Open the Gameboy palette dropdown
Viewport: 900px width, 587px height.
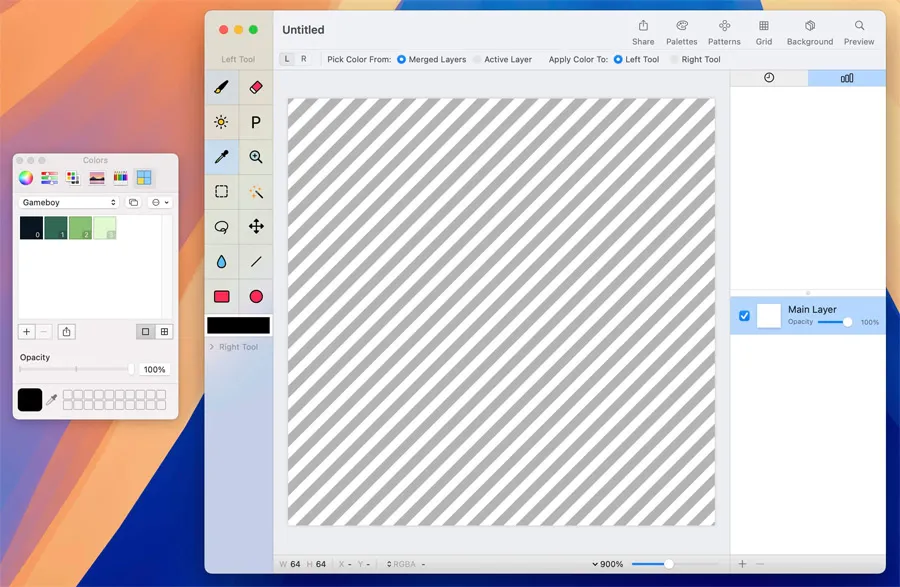tap(69, 203)
